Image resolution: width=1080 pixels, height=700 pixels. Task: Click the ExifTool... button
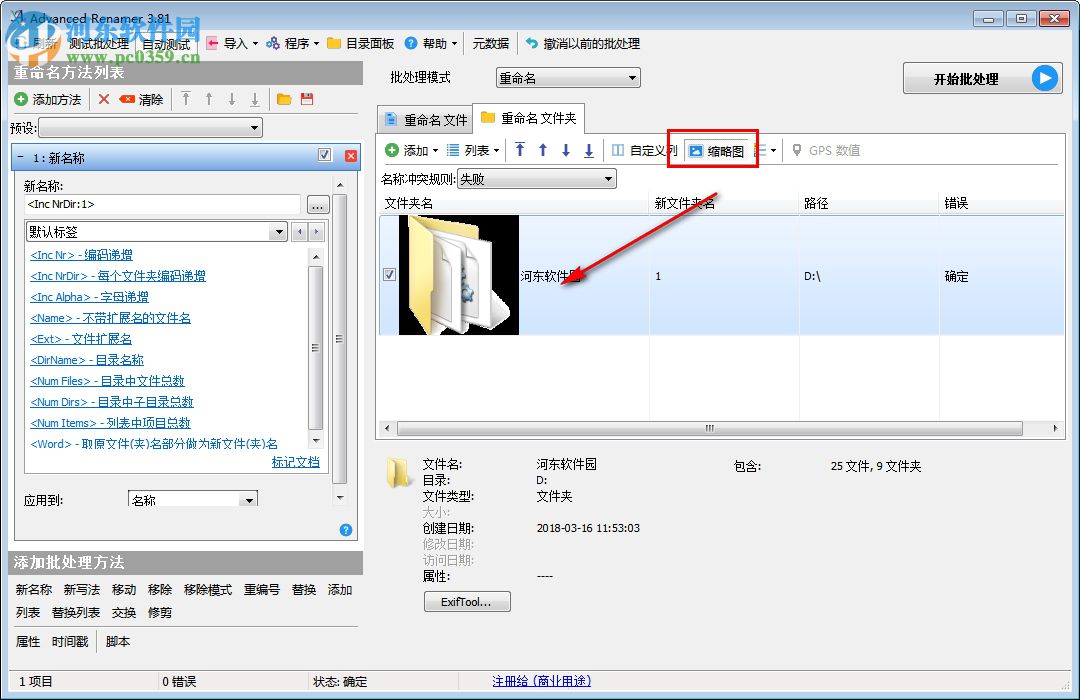tap(466, 601)
